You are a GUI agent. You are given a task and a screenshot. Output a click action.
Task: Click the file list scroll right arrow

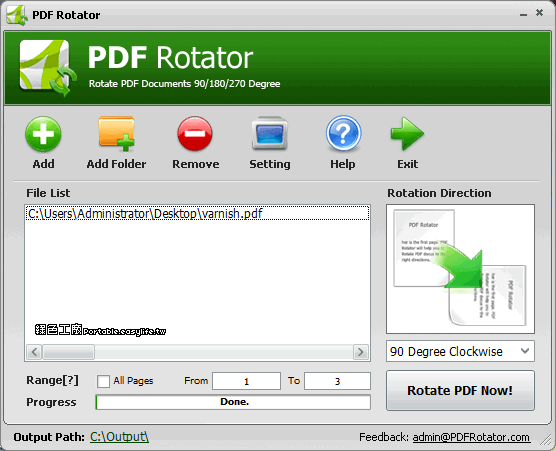[x=361, y=352]
